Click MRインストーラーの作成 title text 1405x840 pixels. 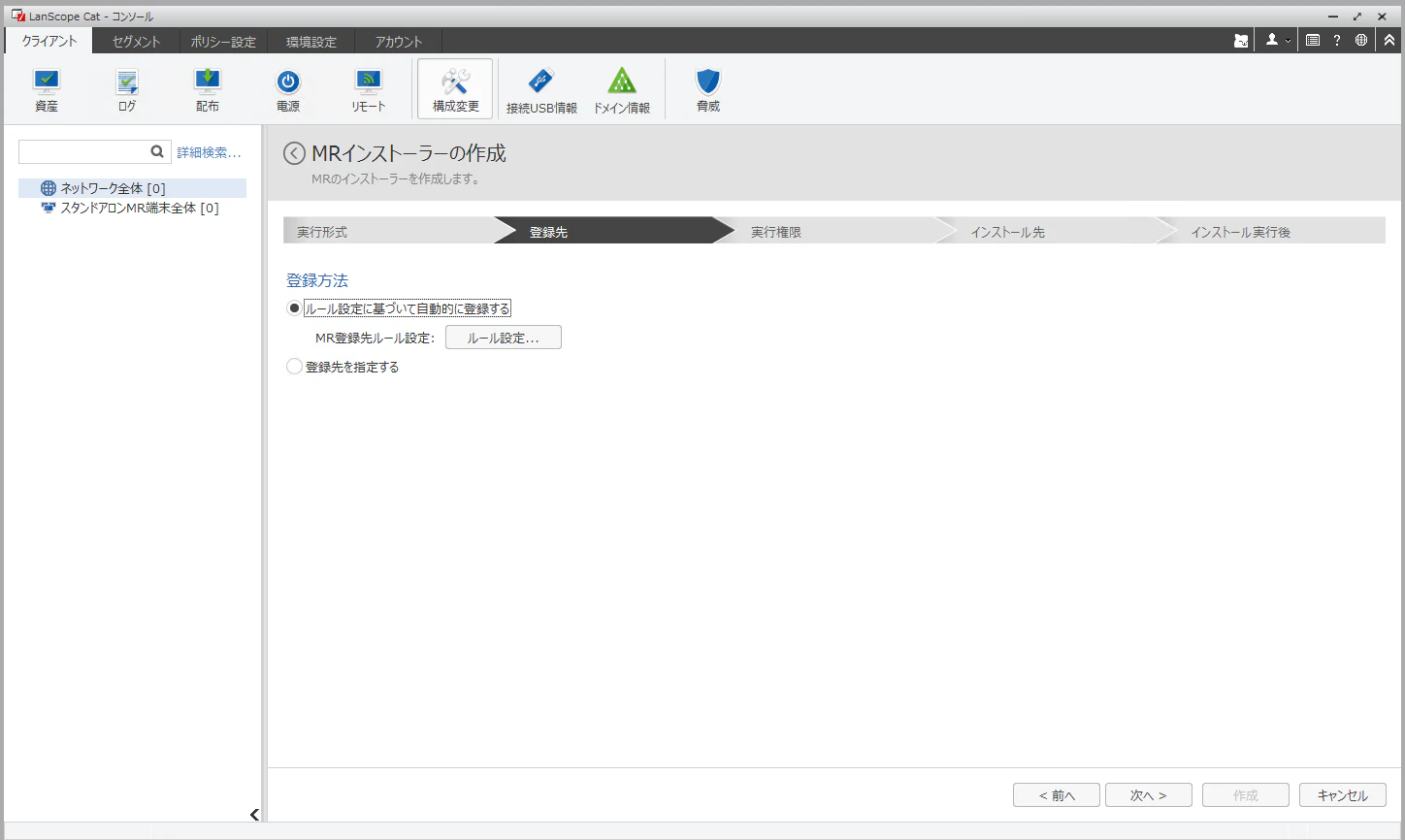(x=408, y=153)
